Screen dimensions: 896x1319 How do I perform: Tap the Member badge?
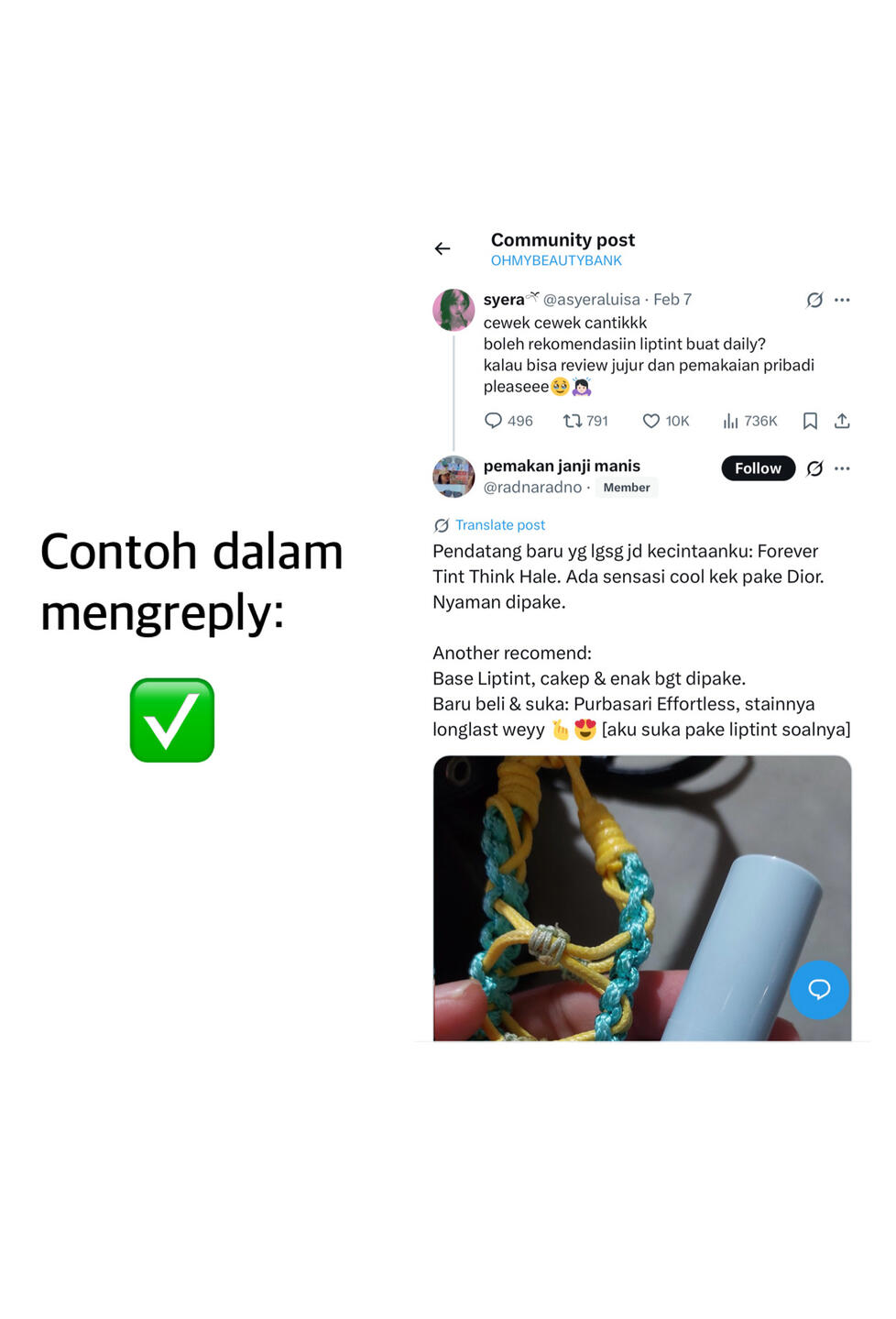(x=627, y=488)
